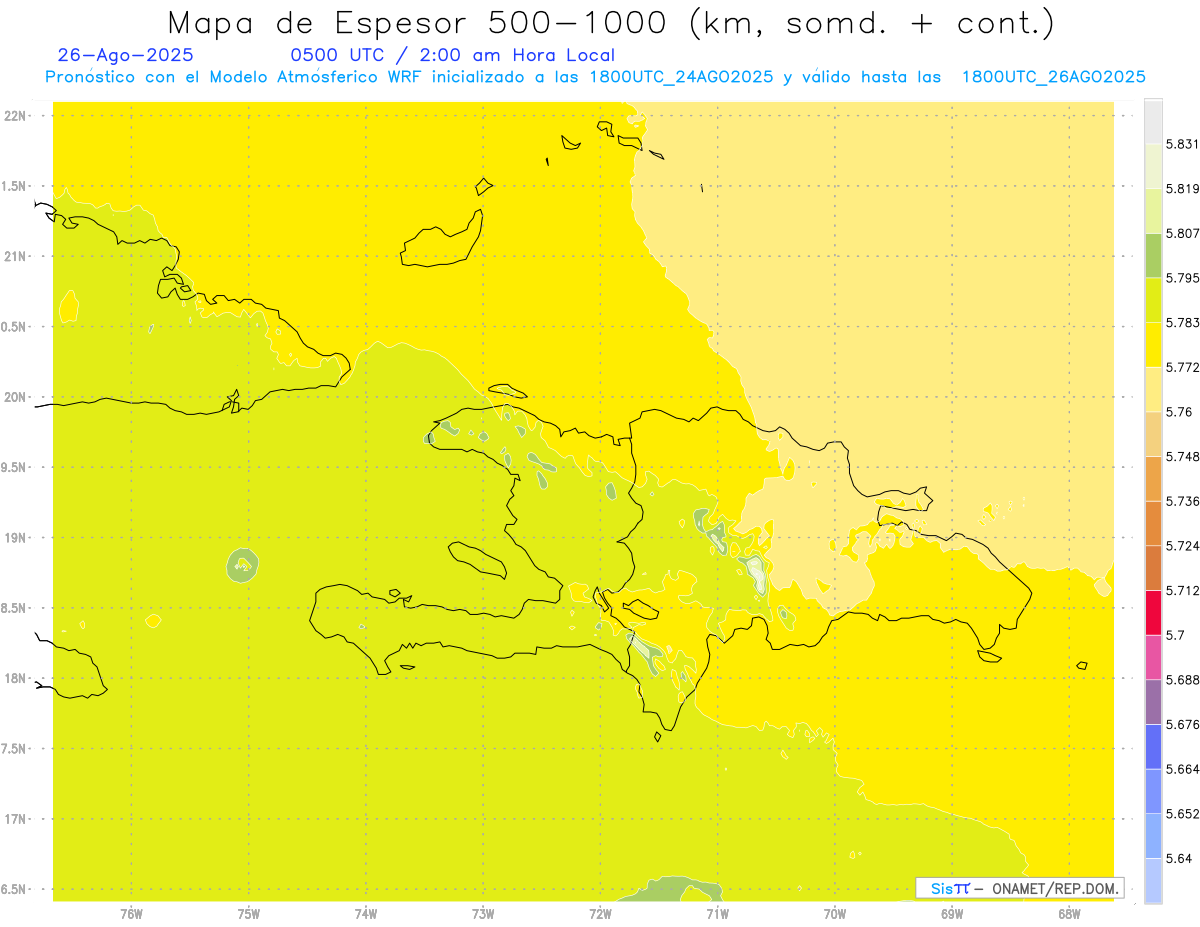
Task: Click the legend value 5.736
Action: pyautogui.click(x=1181, y=501)
